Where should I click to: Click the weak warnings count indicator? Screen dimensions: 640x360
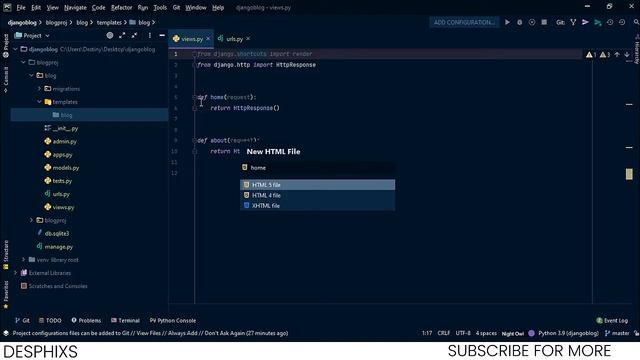pos(605,55)
